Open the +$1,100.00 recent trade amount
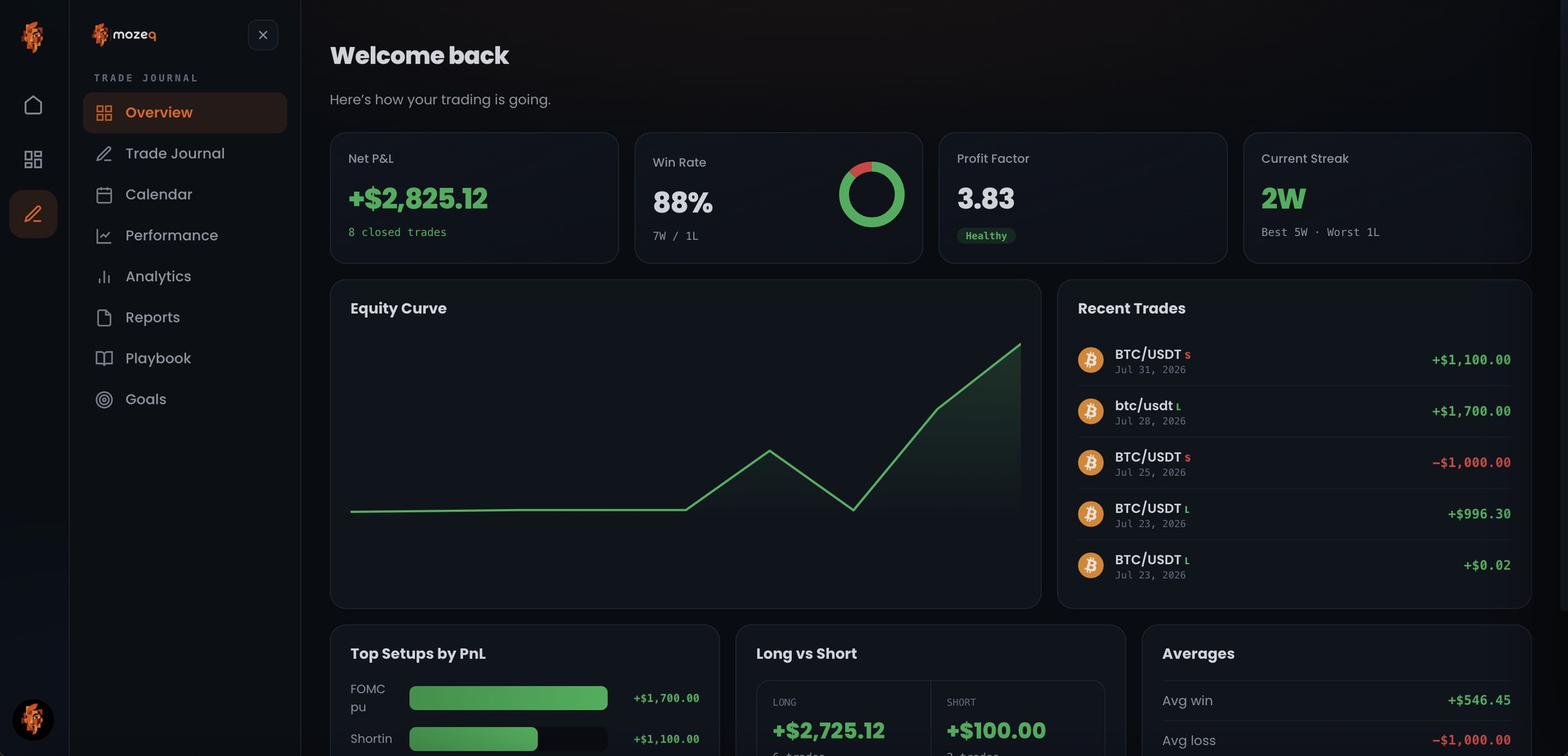 click(x=1471, y=360)
